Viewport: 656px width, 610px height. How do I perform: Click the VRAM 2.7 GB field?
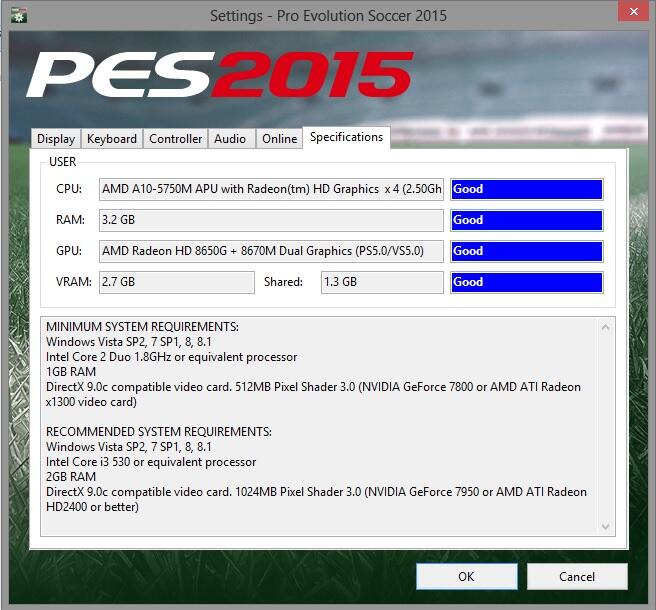point(177,282)
